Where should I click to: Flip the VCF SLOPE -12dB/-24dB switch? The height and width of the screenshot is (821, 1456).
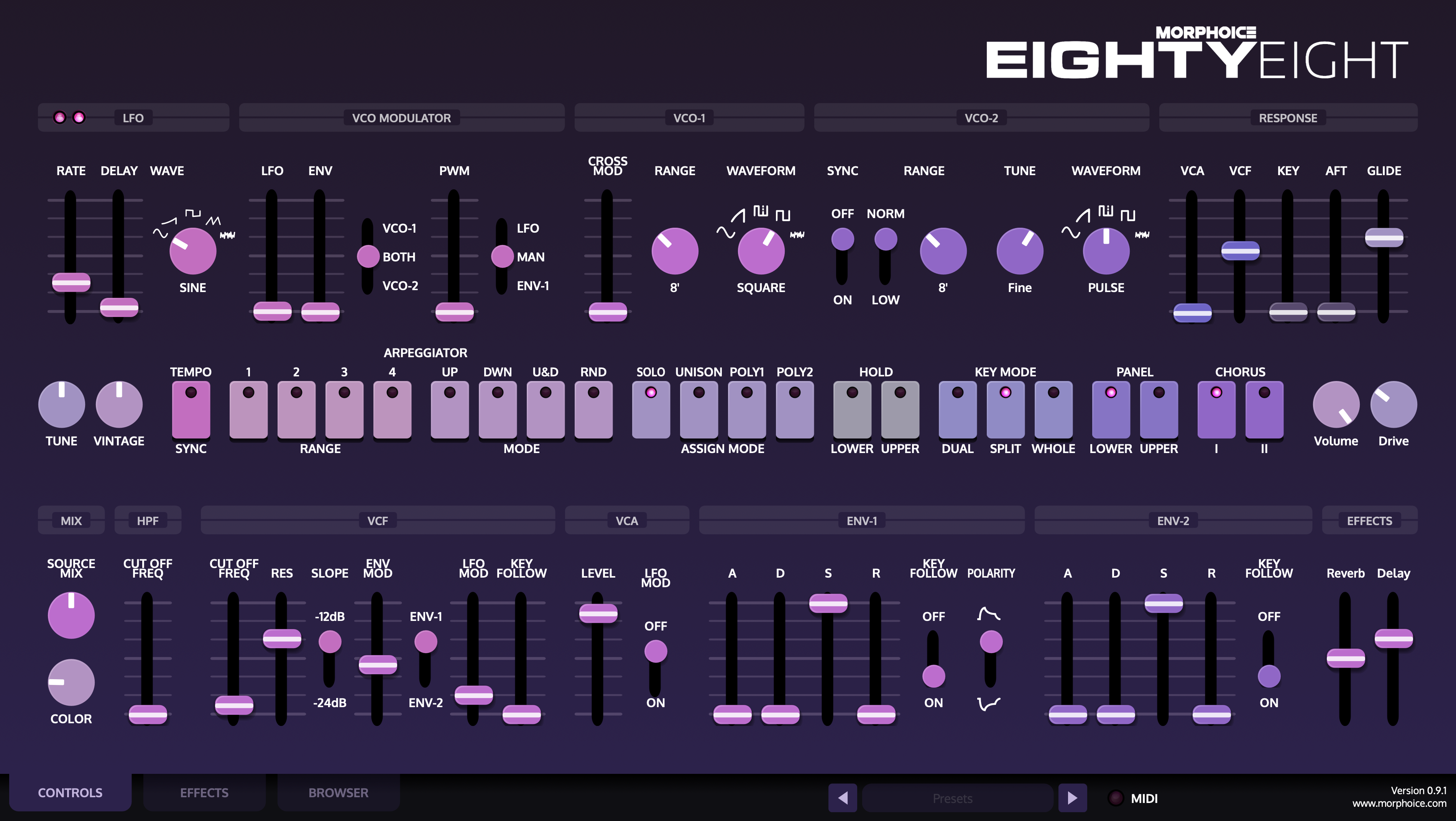coord(330,659)
